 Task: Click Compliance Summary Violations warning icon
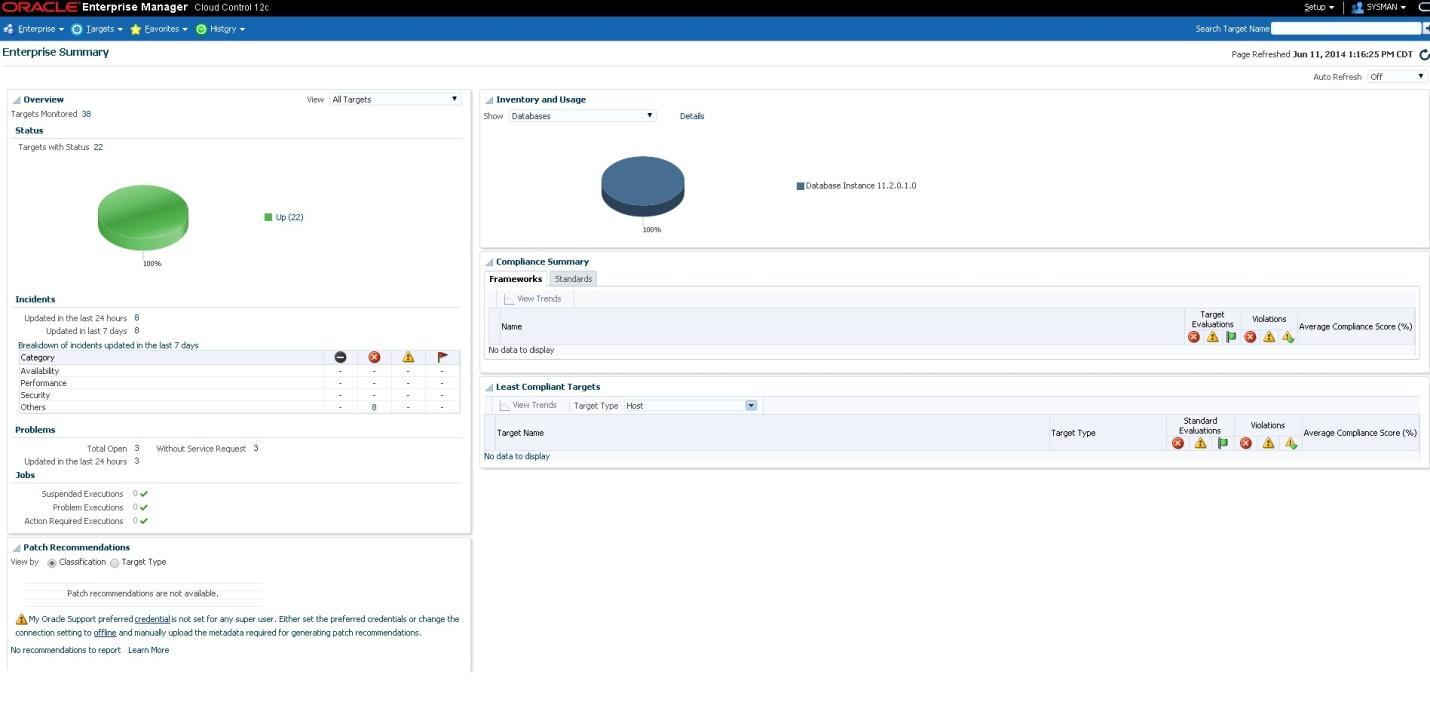[1269, 337]
